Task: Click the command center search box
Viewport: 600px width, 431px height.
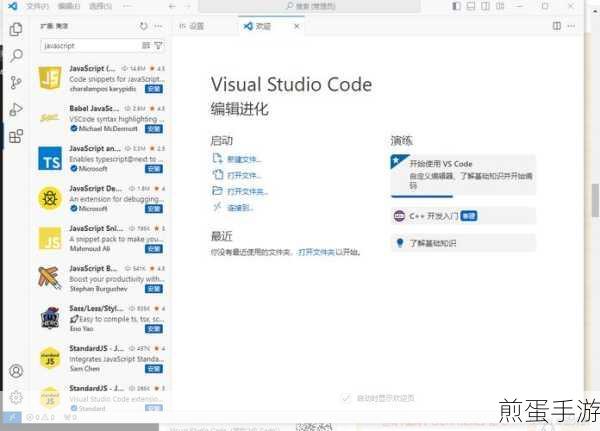Action: (309, 6)
